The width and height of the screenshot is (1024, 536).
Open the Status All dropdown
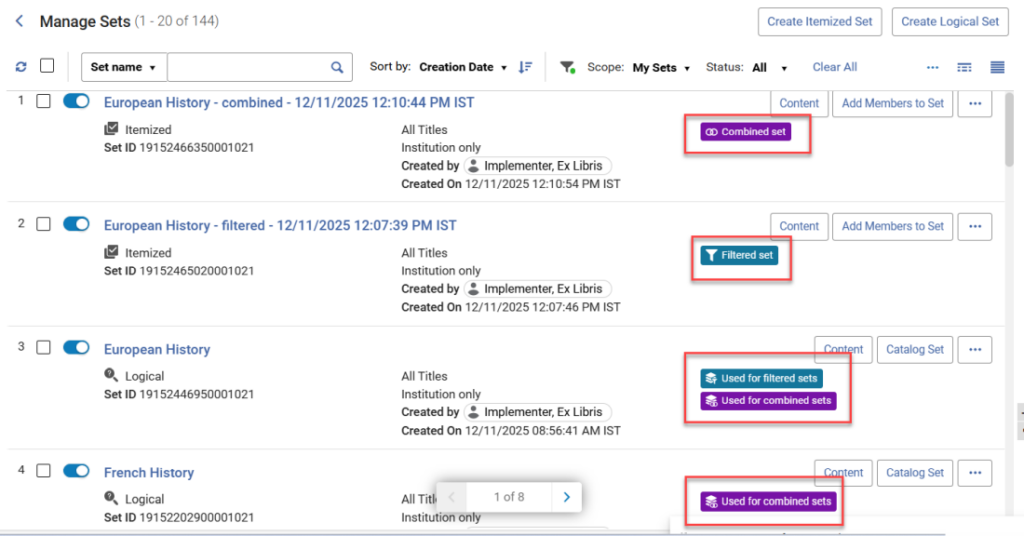[x=769, y=68]
